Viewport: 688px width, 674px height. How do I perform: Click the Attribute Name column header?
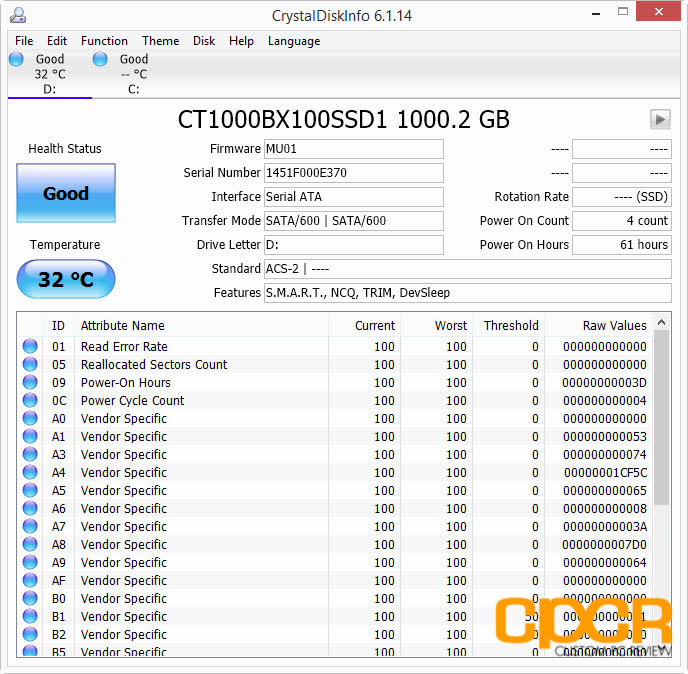pyautogui.click(x=201, y=326)
